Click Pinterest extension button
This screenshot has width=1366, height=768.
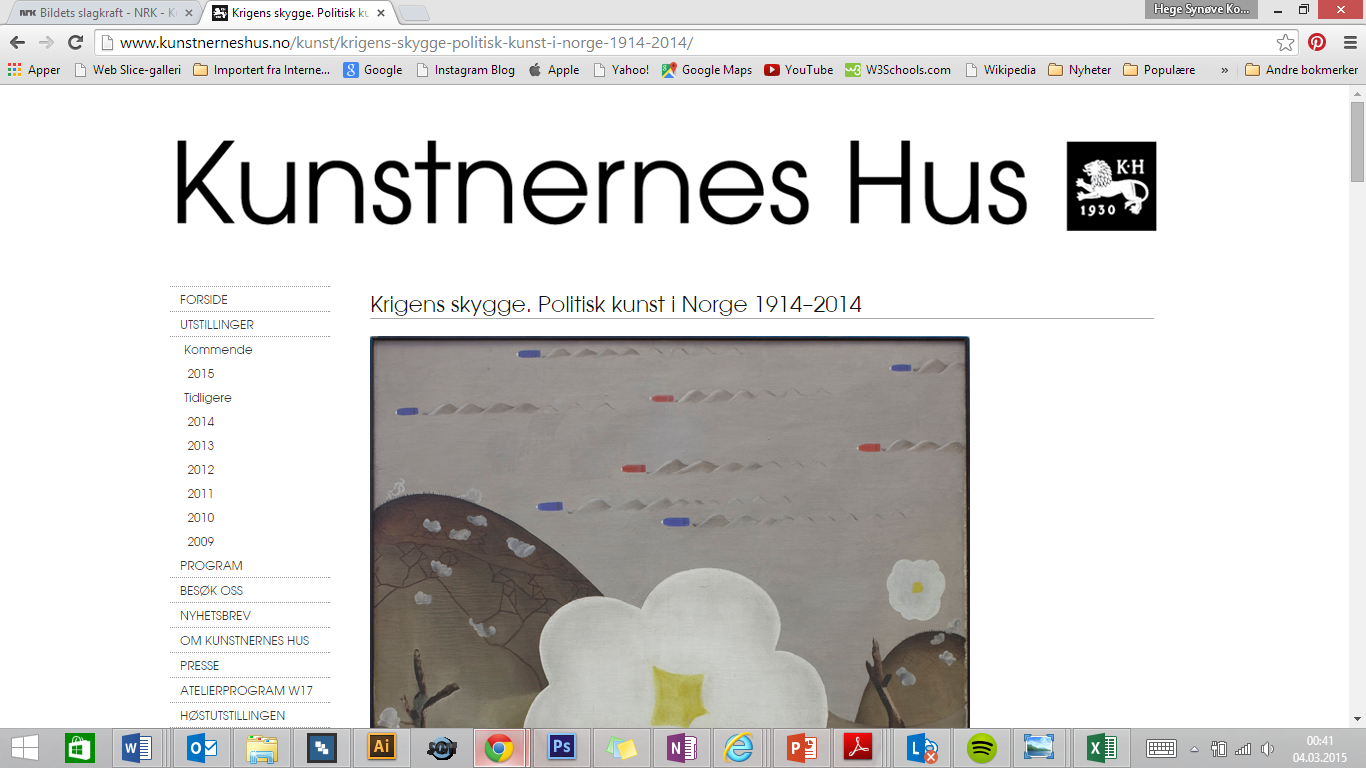tap(1317, 42)
